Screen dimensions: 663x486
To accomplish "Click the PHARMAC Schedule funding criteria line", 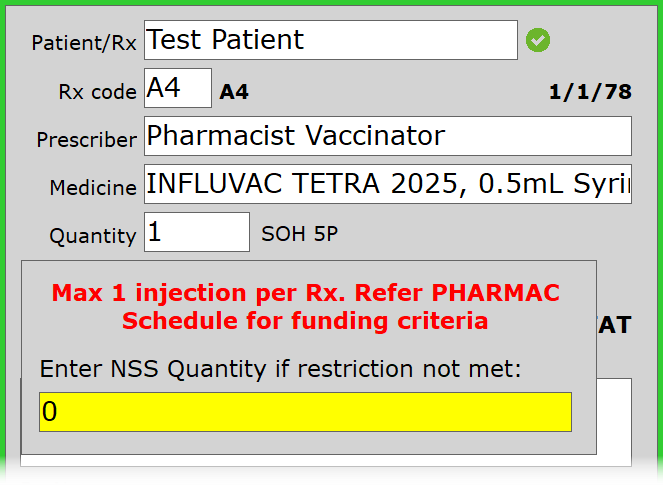I will point(305,321).
